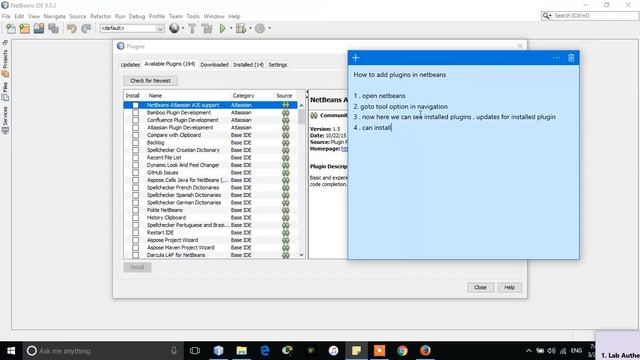The image size is (640, 360).
Task: Click the plugin list scroll up arrow
Action: (302, 105)
